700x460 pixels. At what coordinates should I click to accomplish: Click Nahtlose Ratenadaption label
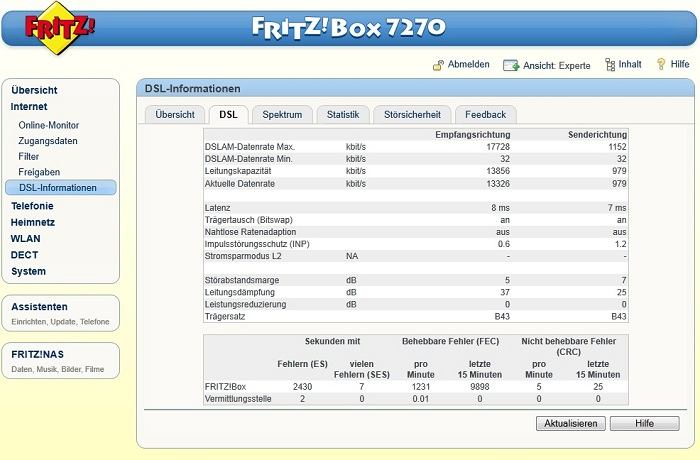250,232
